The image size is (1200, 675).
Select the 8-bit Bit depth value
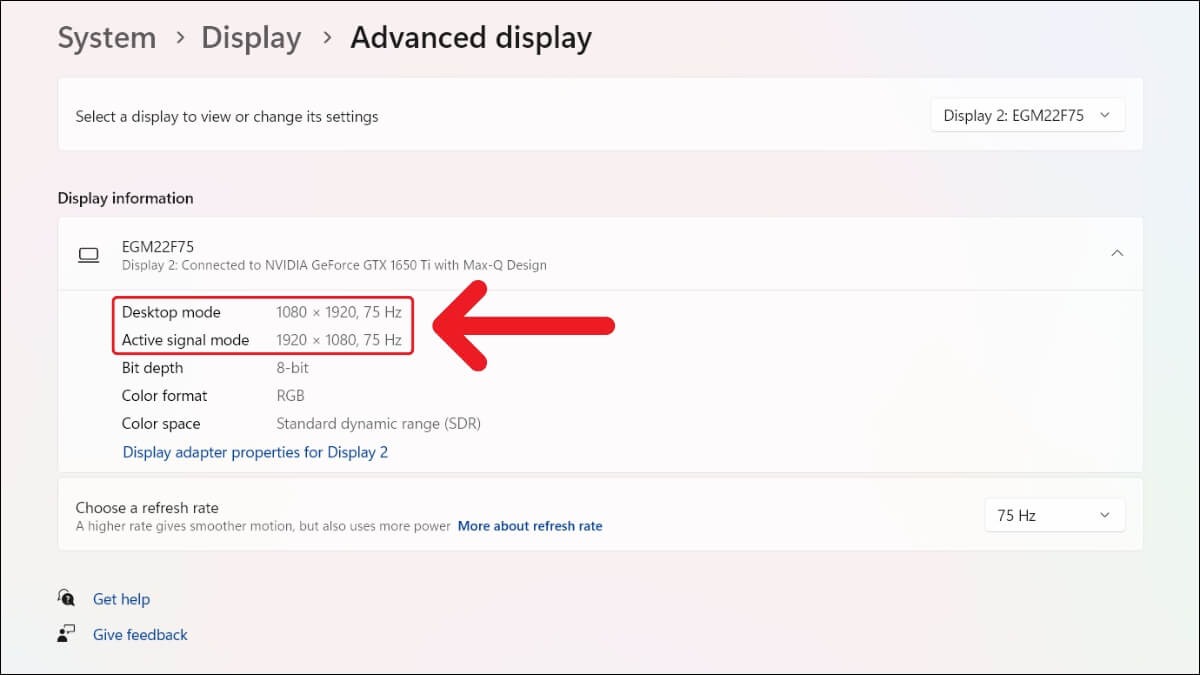point(295,368)
